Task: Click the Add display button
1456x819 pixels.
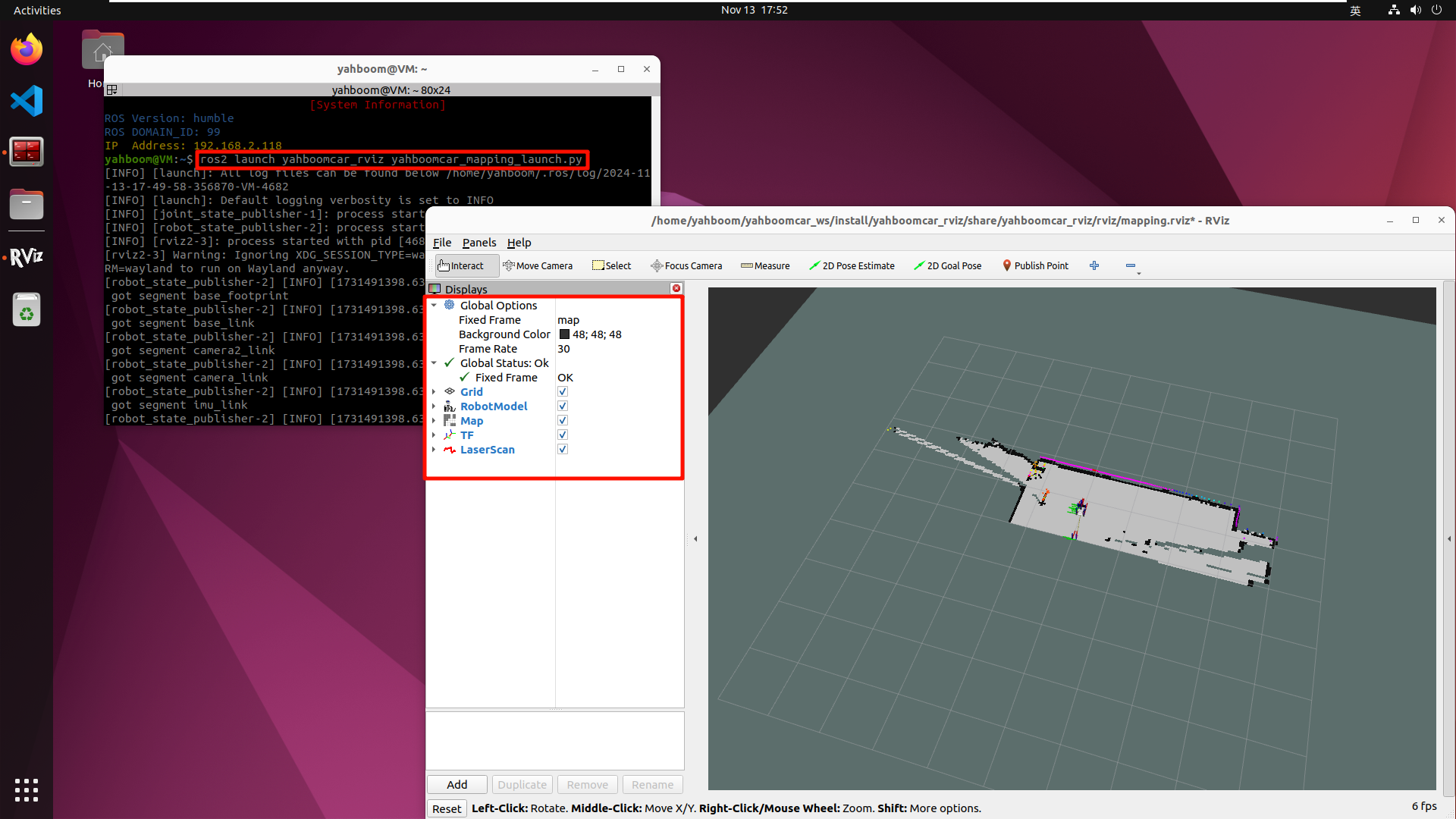Action: click(457, 784)
